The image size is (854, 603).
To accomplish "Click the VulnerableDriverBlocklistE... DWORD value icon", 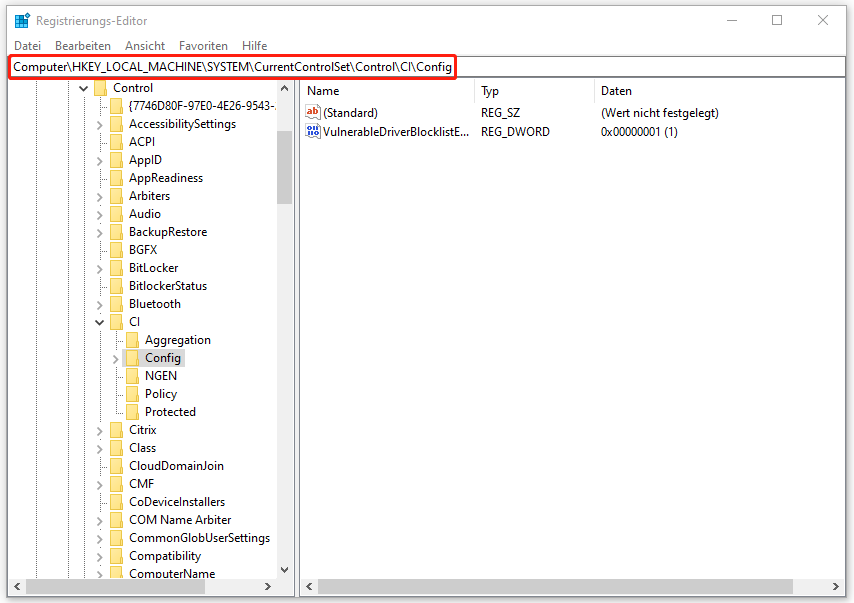I will (x=313, y=131).
